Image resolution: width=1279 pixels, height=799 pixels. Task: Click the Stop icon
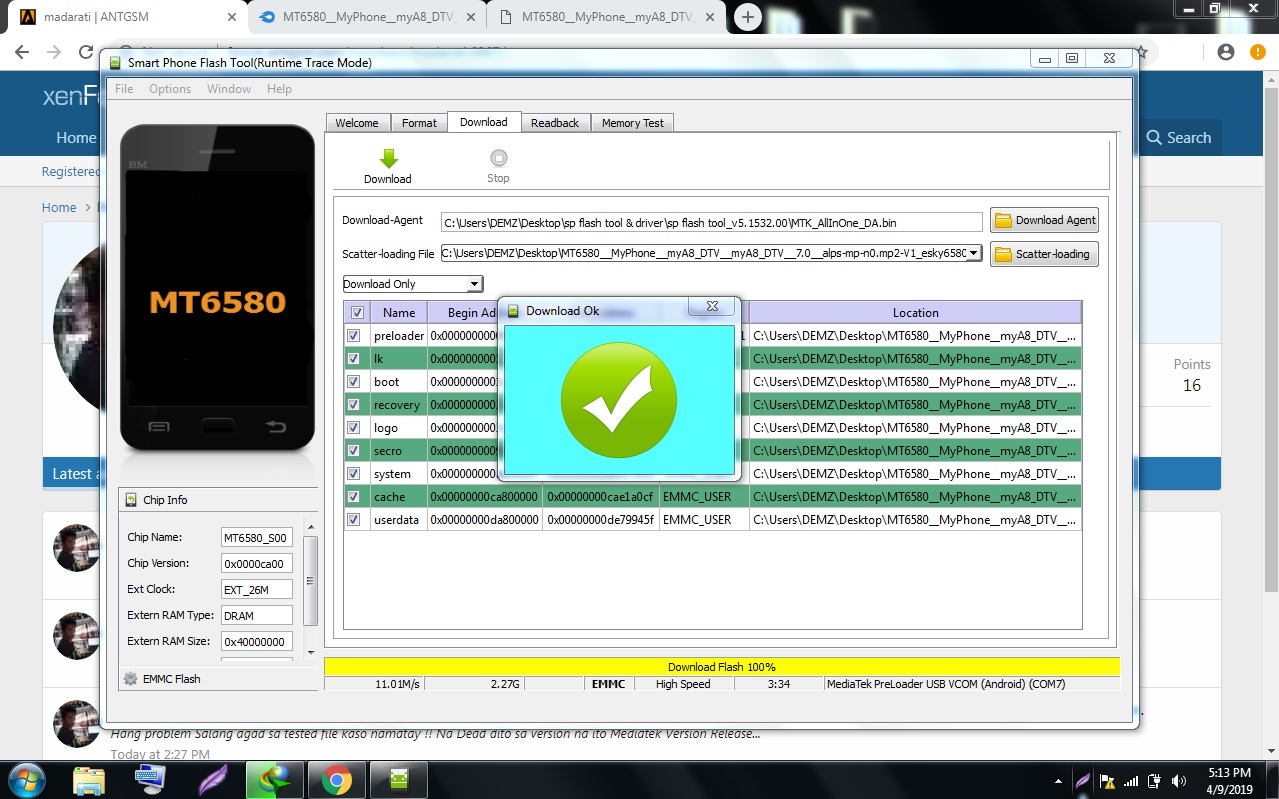[498, 158]
